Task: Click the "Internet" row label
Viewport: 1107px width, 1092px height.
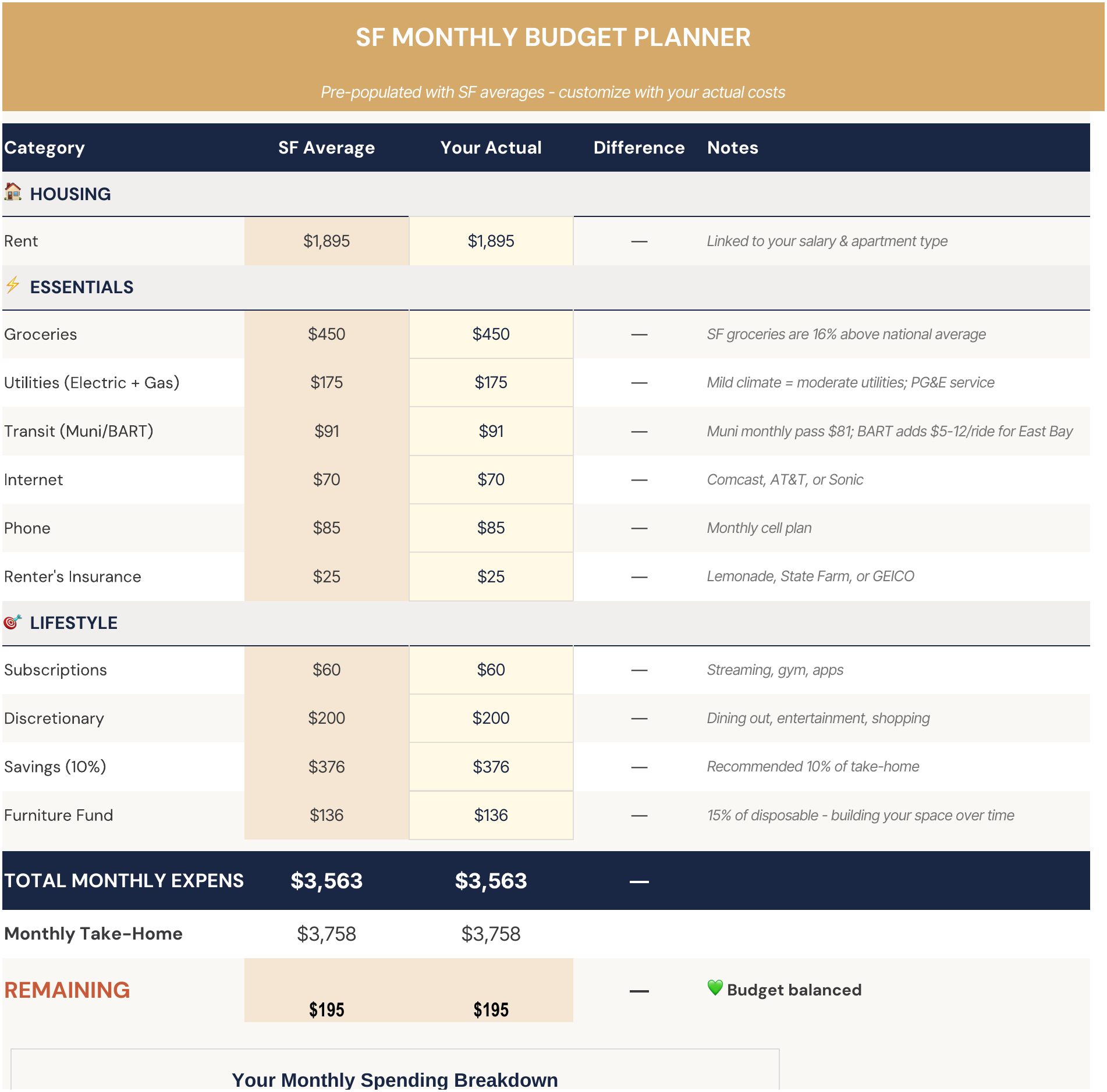Action: [34, 480]
